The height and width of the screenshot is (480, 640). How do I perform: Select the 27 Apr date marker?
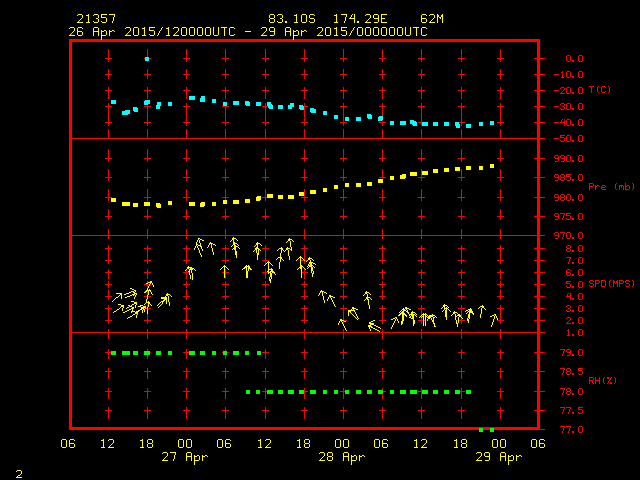coord(185,457)
